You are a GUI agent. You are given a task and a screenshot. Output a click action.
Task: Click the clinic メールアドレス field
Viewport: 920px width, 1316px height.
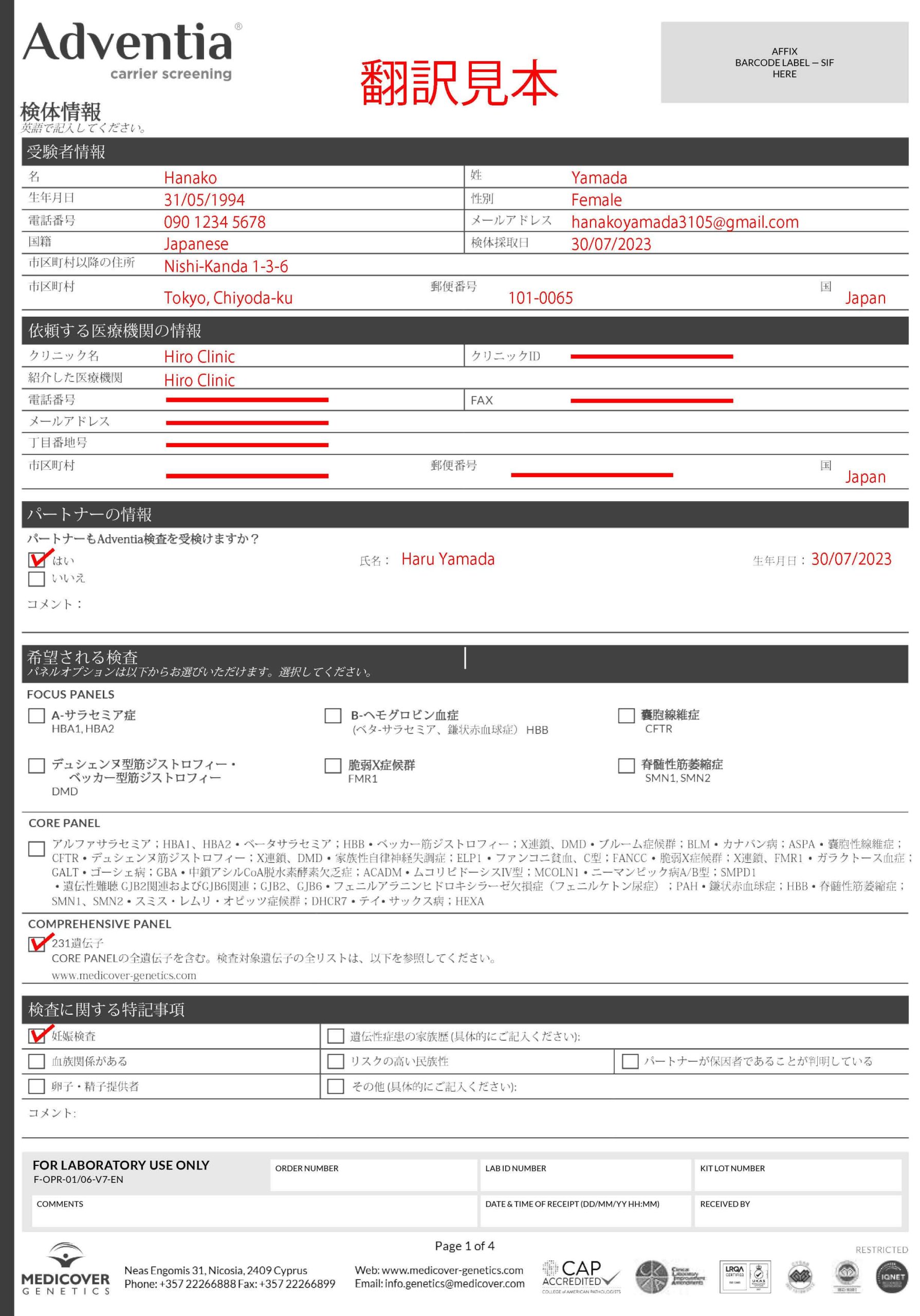tap(247, 423)
